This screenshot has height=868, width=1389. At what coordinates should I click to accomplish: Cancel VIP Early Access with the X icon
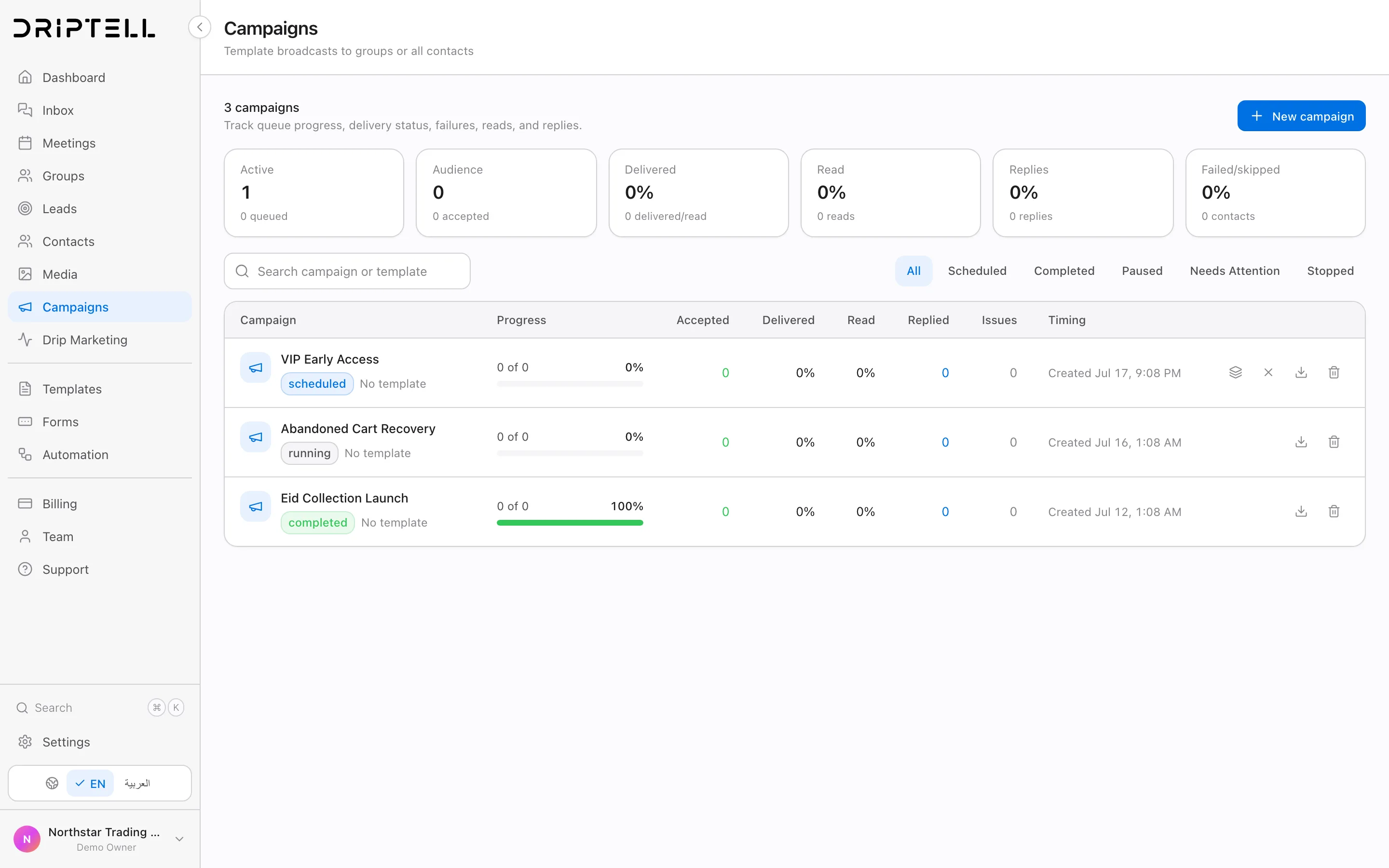(1268, 373)
